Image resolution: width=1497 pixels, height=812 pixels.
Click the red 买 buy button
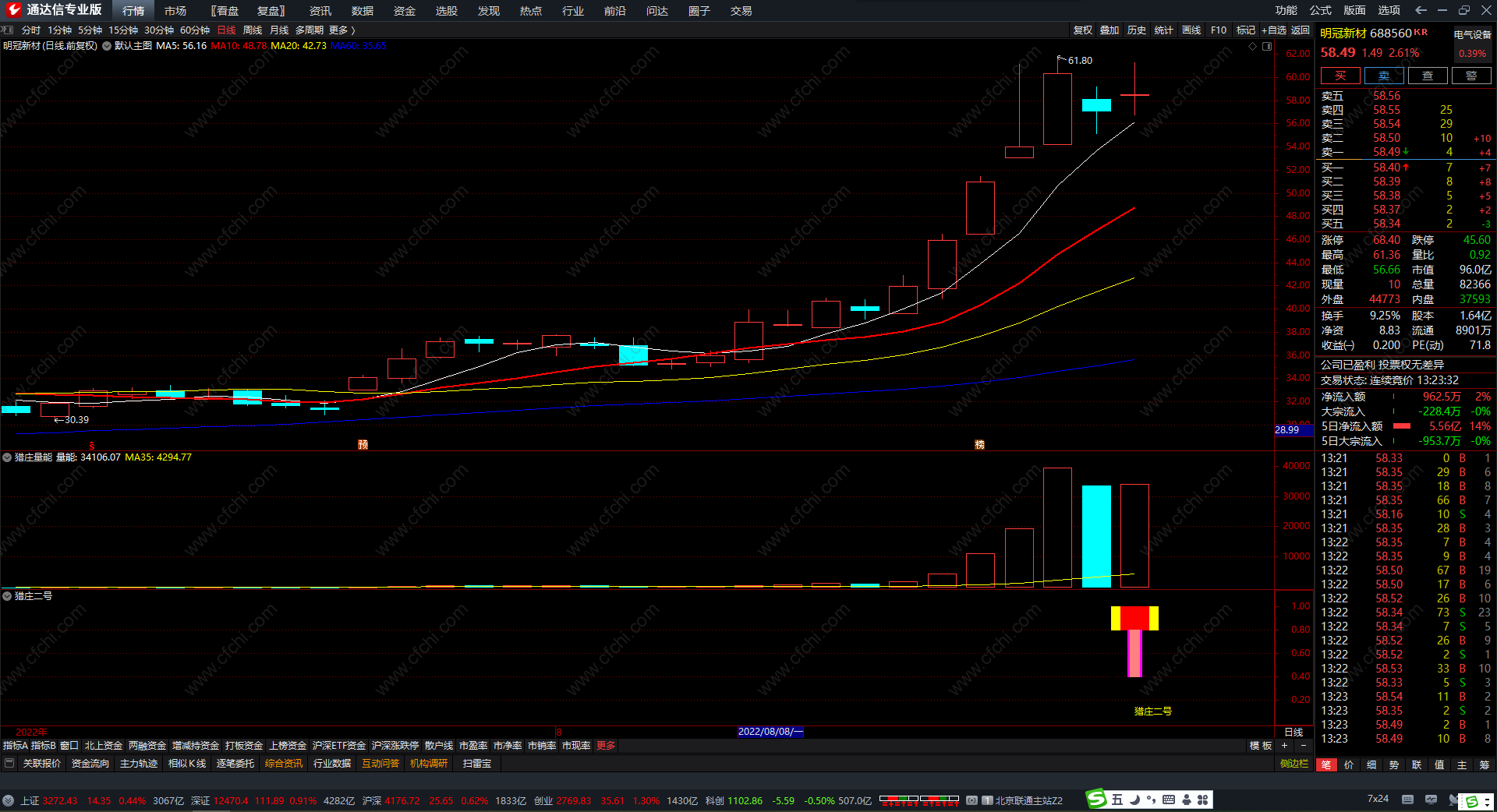coord(1340,76)
